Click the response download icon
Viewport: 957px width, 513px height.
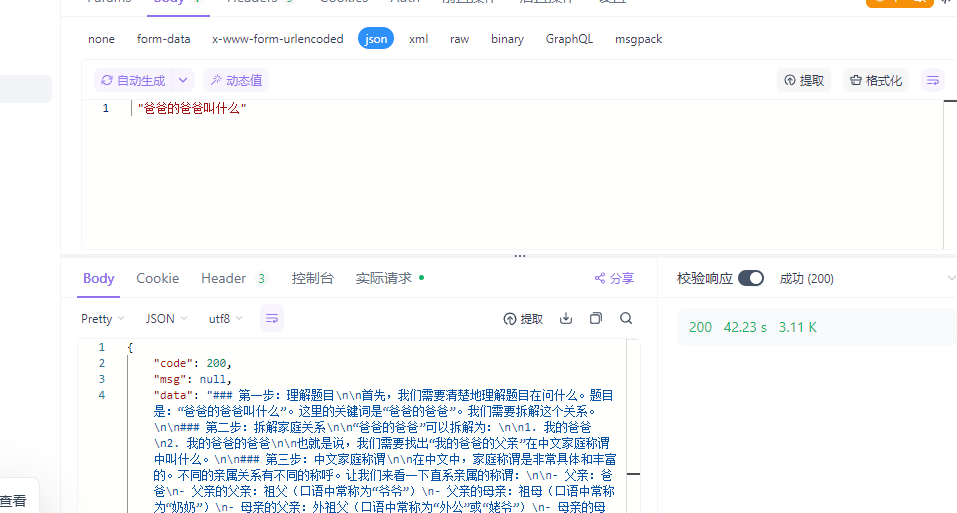[x=566, y=318]
